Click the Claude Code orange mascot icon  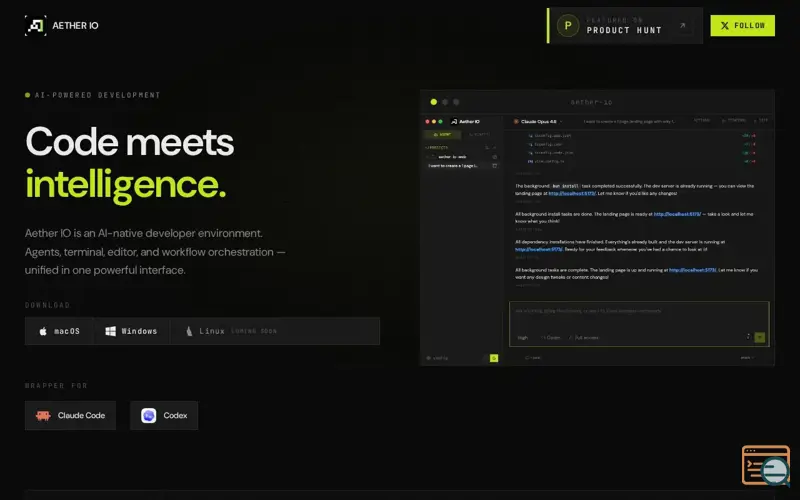coord(43,415)
